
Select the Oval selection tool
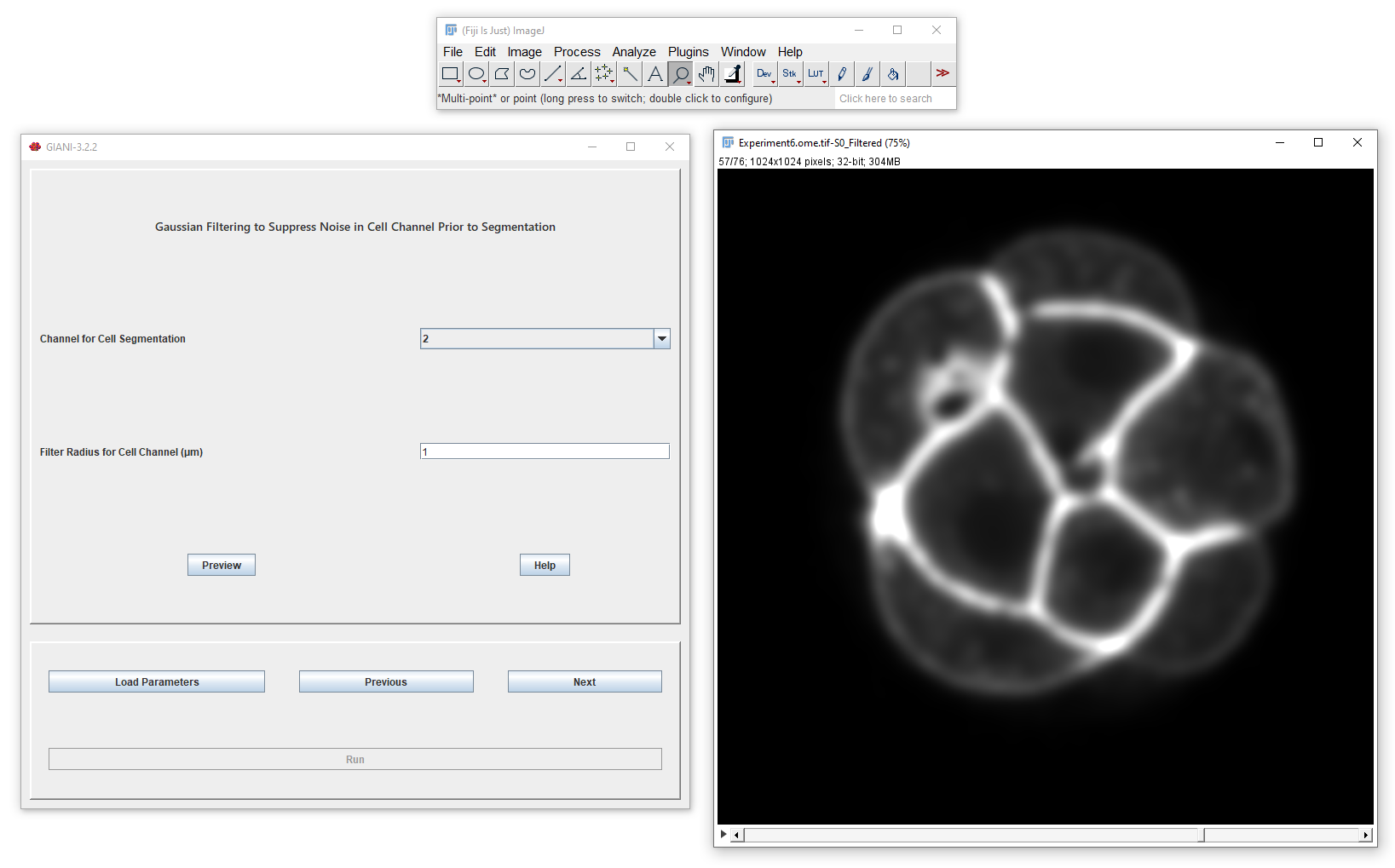click(x=476, y=74)
